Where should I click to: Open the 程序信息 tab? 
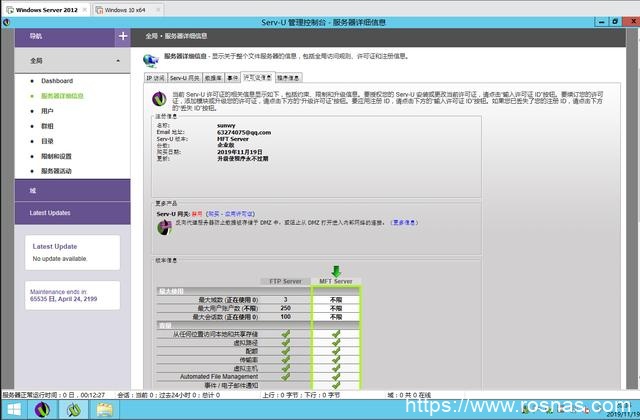pos(289,78)
